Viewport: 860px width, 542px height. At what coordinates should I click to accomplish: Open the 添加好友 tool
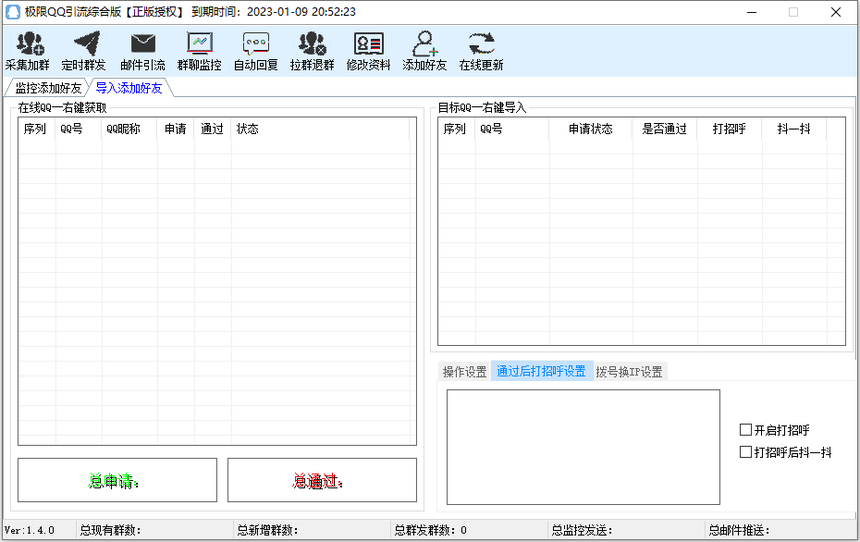pyautogui.click(x=425, y=51)
